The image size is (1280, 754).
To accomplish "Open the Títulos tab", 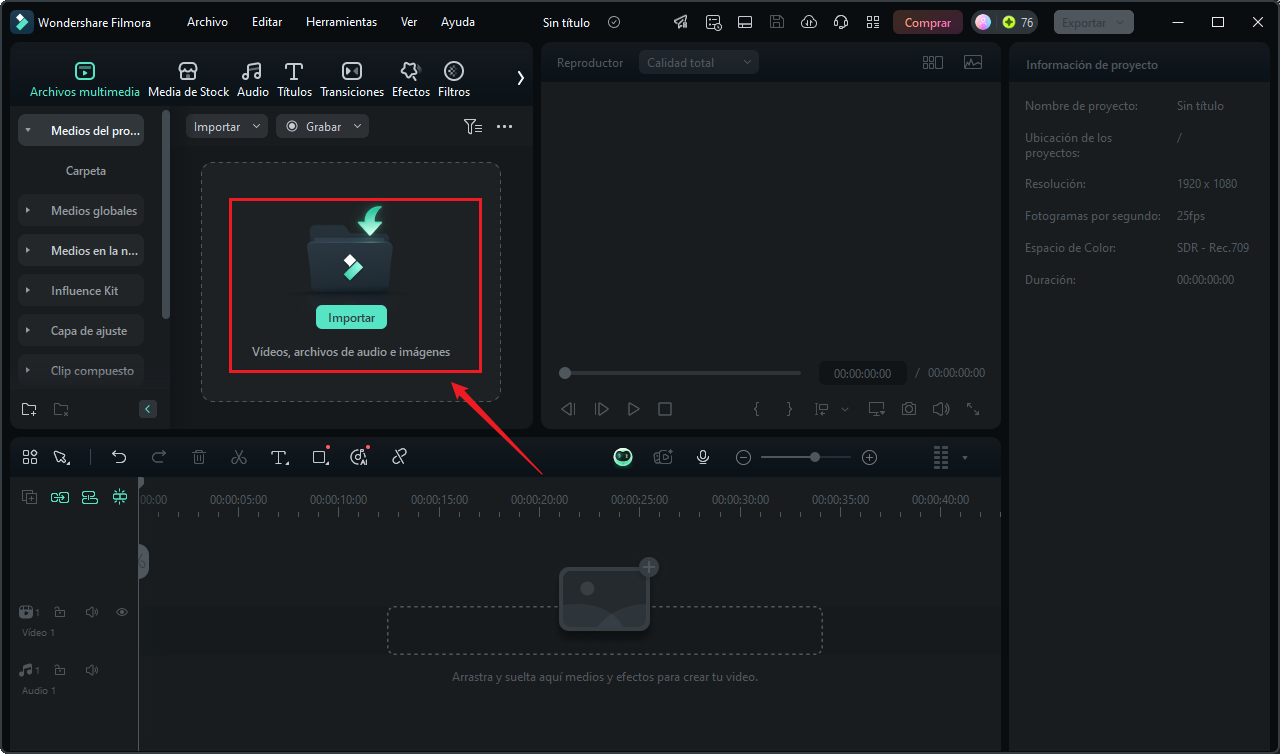I will point(294,79).
